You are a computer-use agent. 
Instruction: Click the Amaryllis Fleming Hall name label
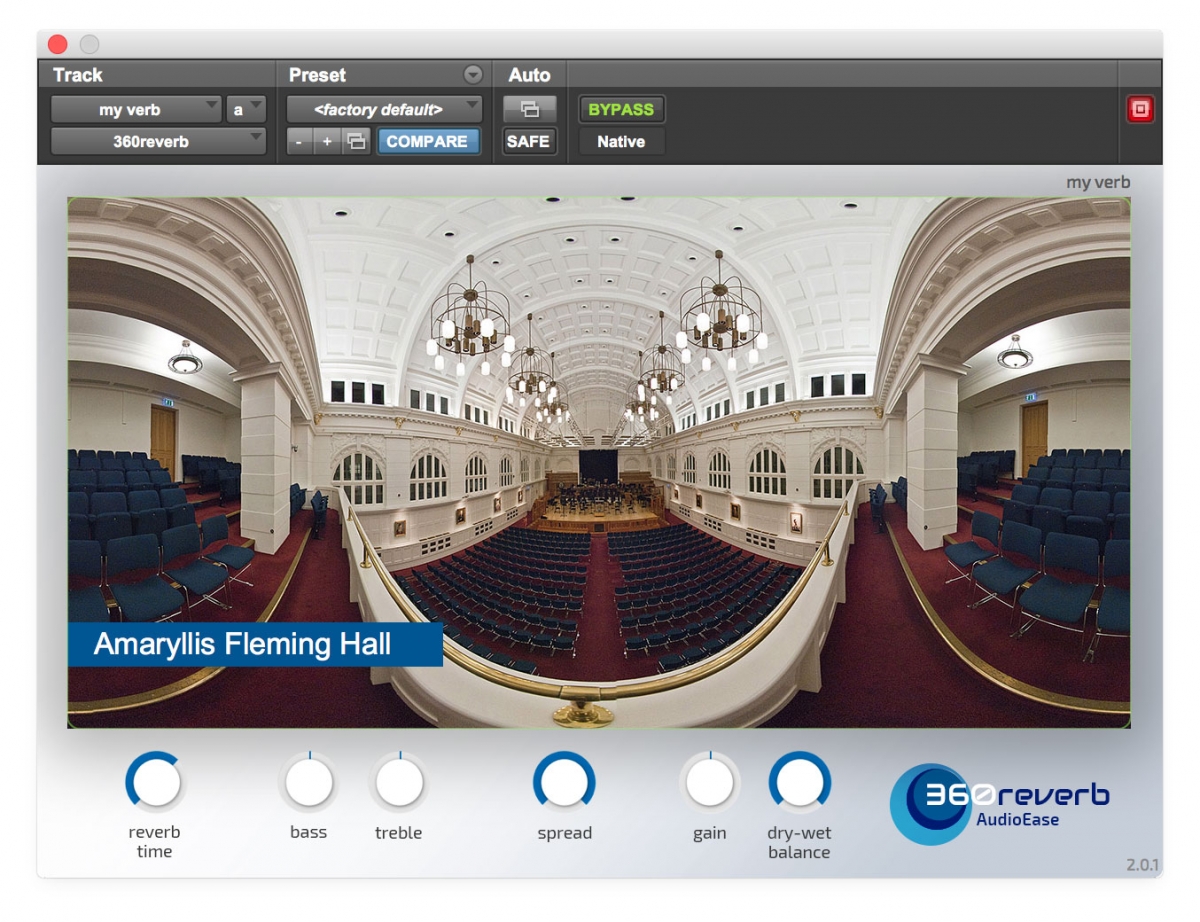(x=255, y=644)
